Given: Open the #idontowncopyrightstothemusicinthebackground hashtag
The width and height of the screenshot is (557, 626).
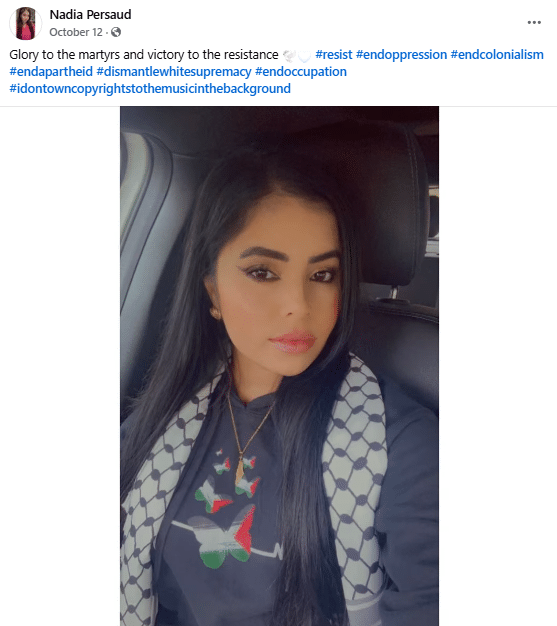Looking at the screenshot, I should (x=150, y=89).
